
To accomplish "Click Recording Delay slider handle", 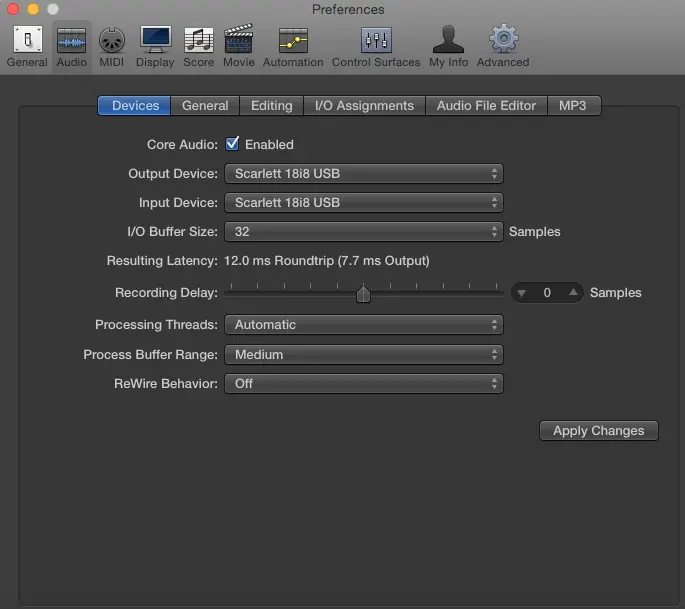I will coord(363,294).
